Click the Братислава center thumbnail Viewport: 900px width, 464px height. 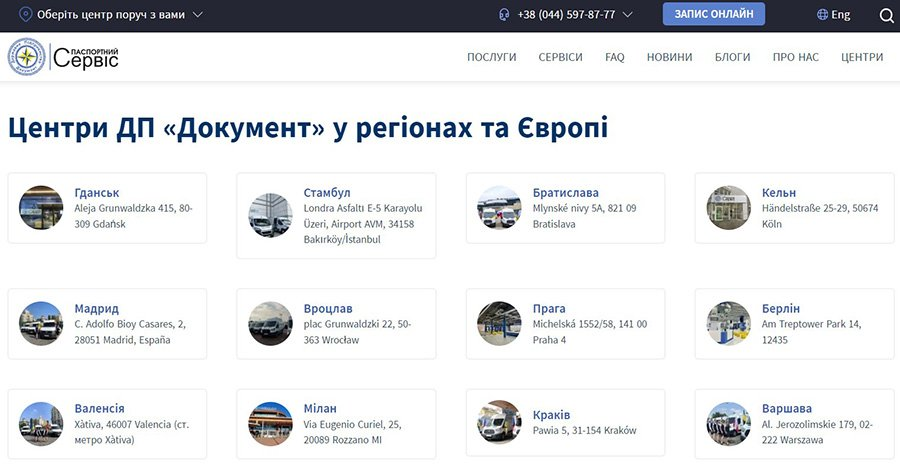[x=499, y=208]
